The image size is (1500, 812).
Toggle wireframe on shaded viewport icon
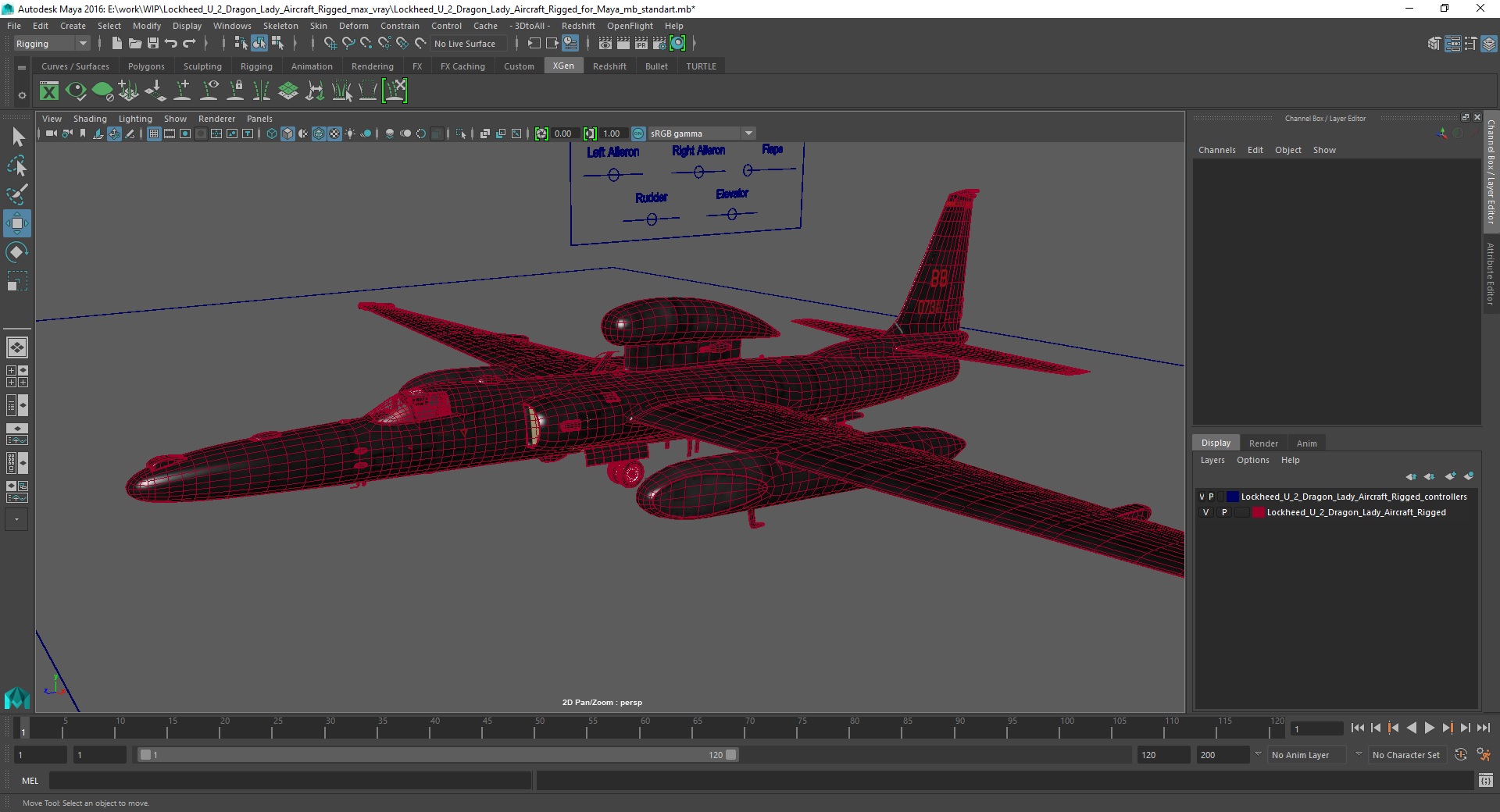pos(319,134)
